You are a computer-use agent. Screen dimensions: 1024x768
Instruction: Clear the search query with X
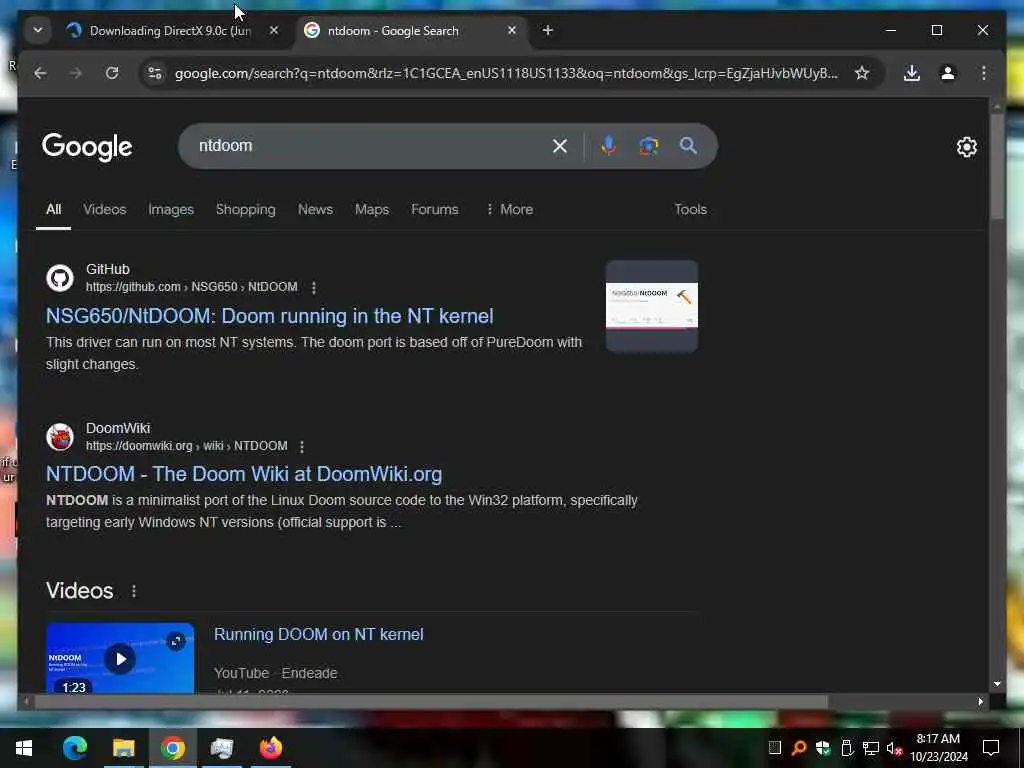click(x=560, y=146)
